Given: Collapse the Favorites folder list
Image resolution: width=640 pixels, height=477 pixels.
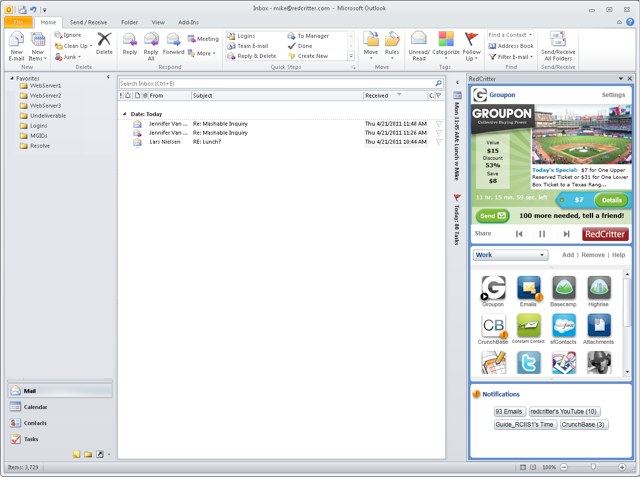Looking at the screenshot, I should tap(12, 78).
